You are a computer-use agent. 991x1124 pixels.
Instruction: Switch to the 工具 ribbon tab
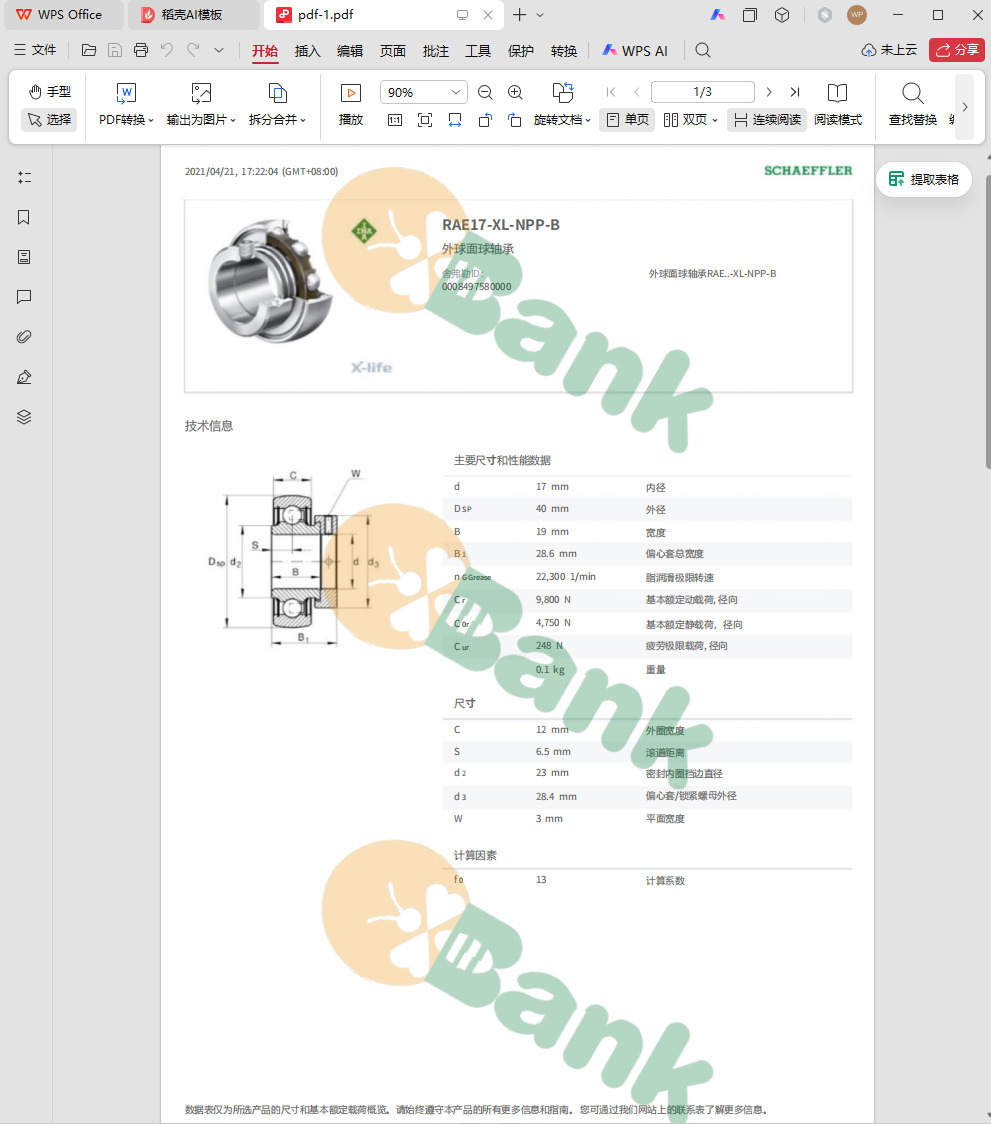point(478,51)
